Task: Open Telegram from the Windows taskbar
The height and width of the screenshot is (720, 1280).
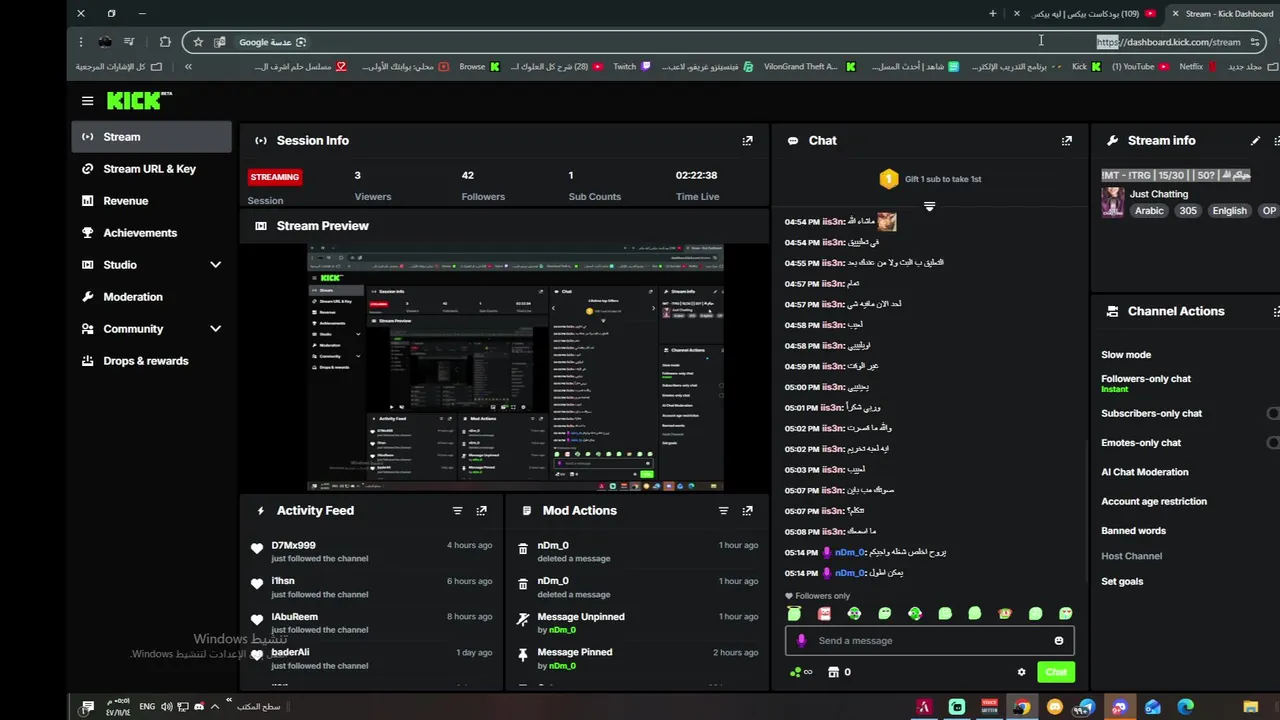Action: 1084,707
